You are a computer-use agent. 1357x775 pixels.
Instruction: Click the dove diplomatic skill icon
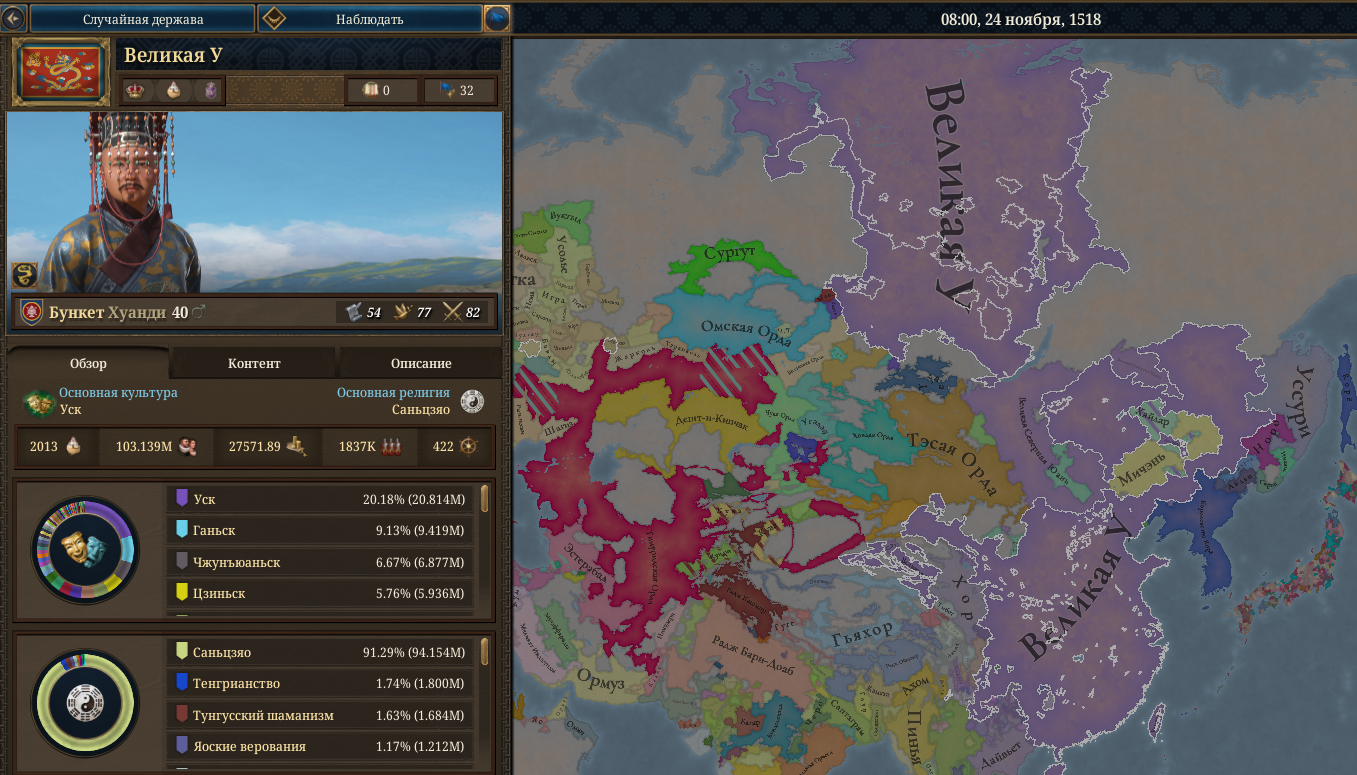pos(402,312)
